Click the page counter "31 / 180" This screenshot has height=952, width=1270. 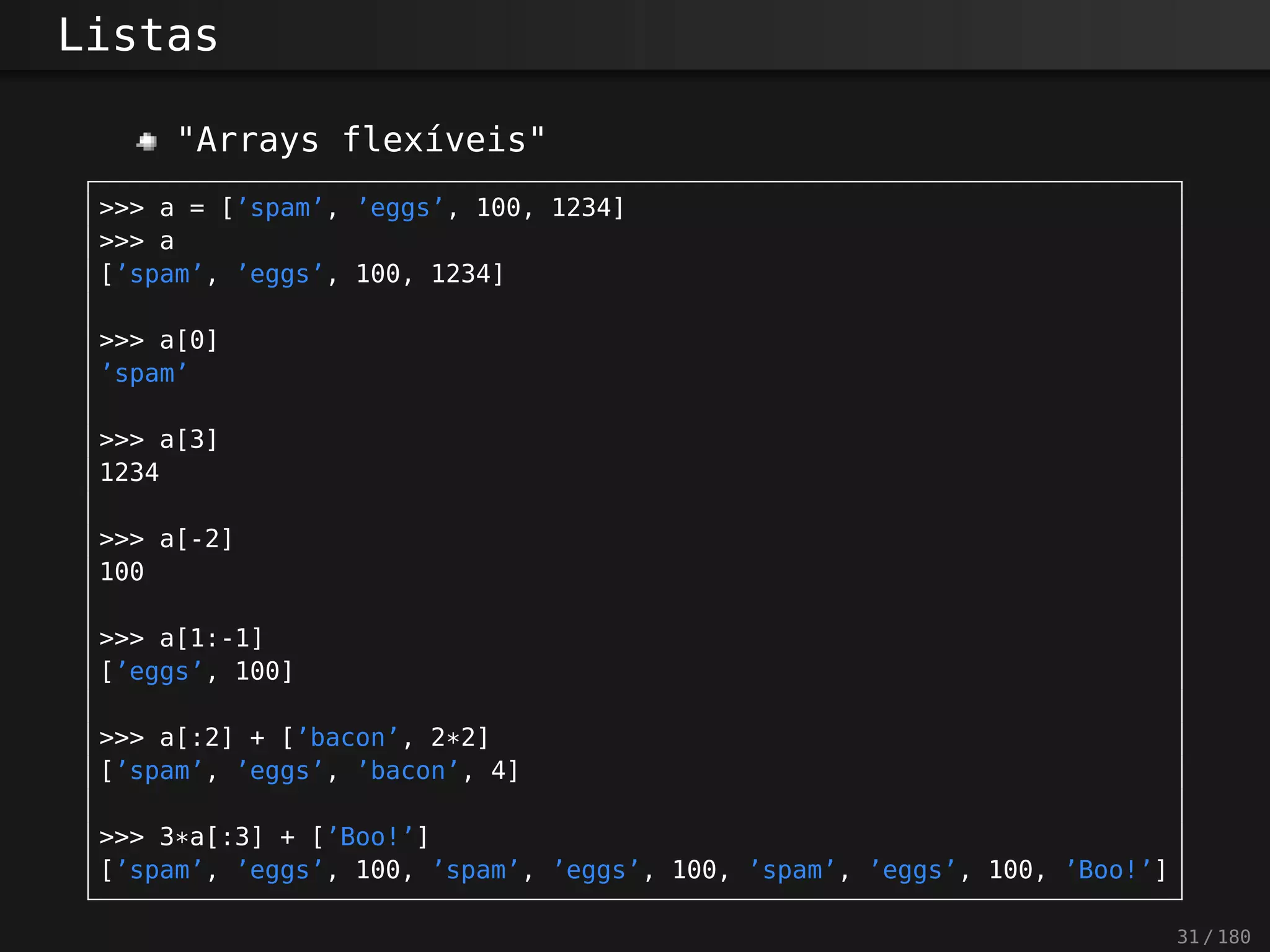[1214, 937]
